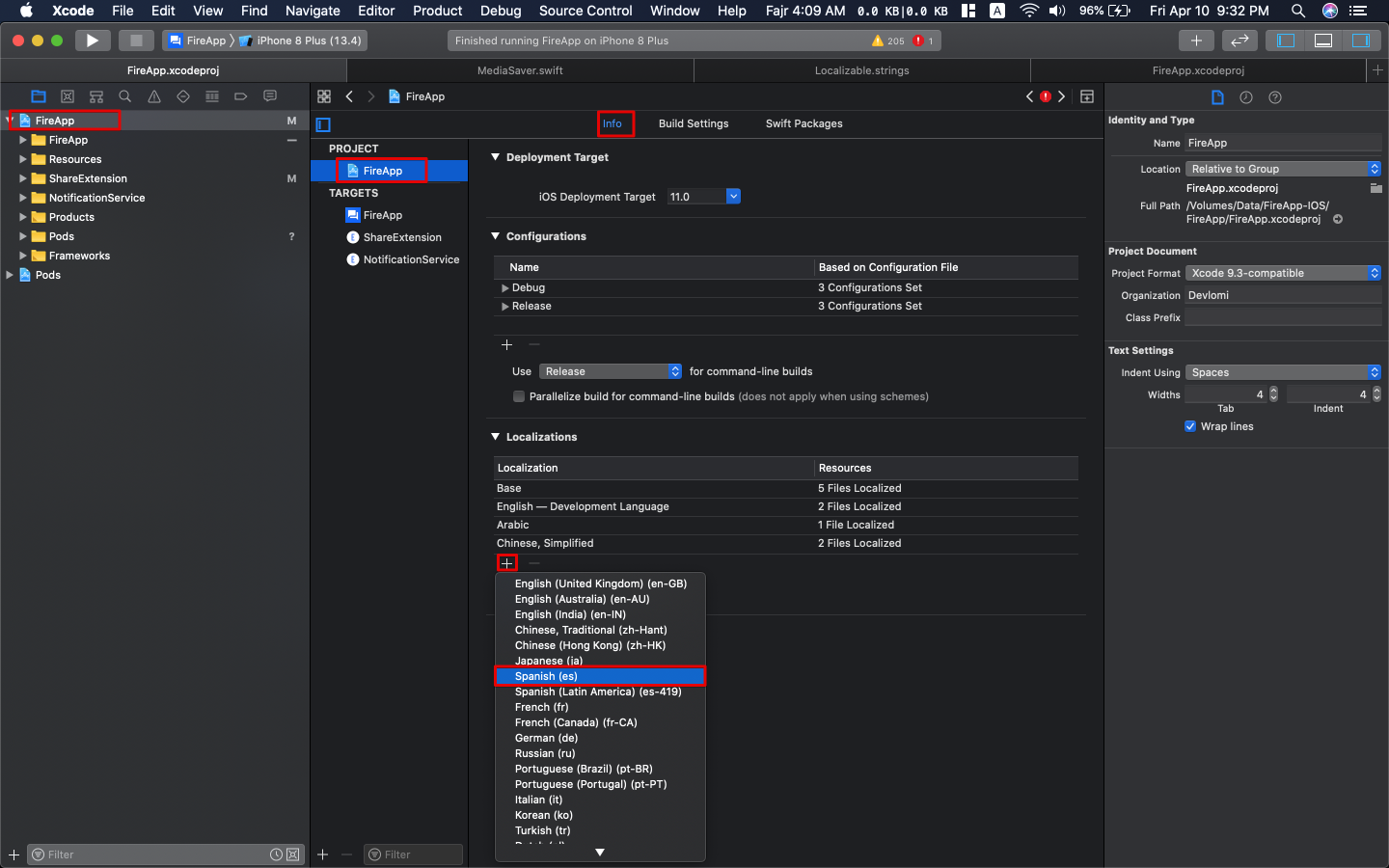Expand the Debug configuration row

coord(505,288)
